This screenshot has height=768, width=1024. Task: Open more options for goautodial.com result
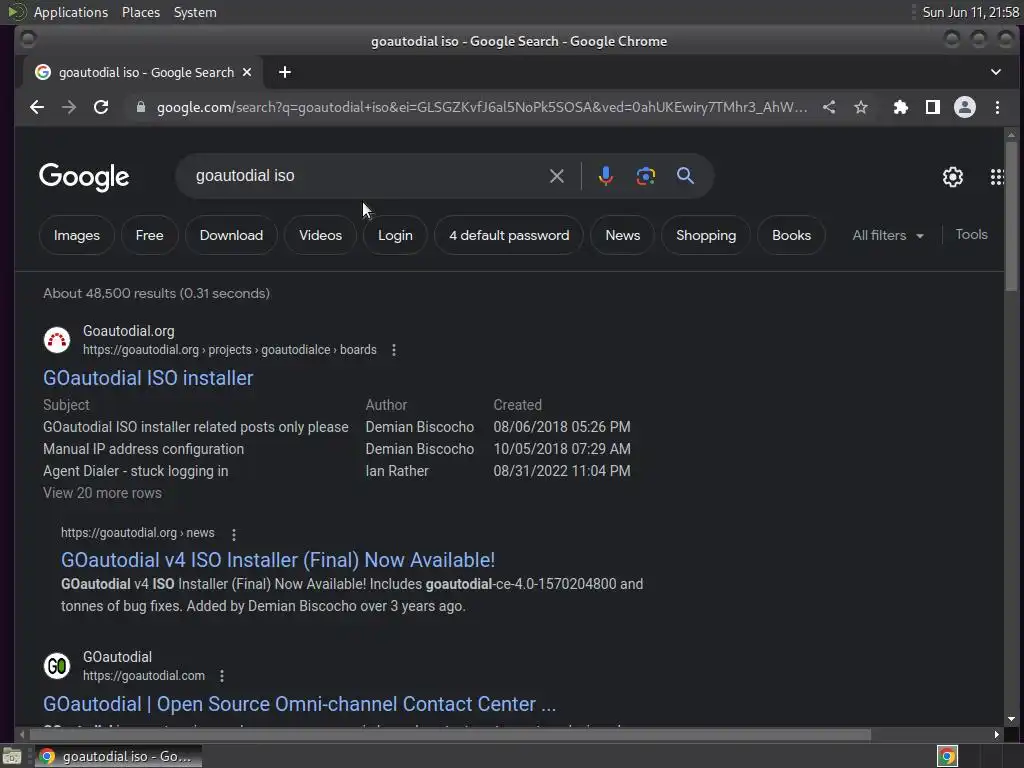pyautogui.click(x=222, y=676)
